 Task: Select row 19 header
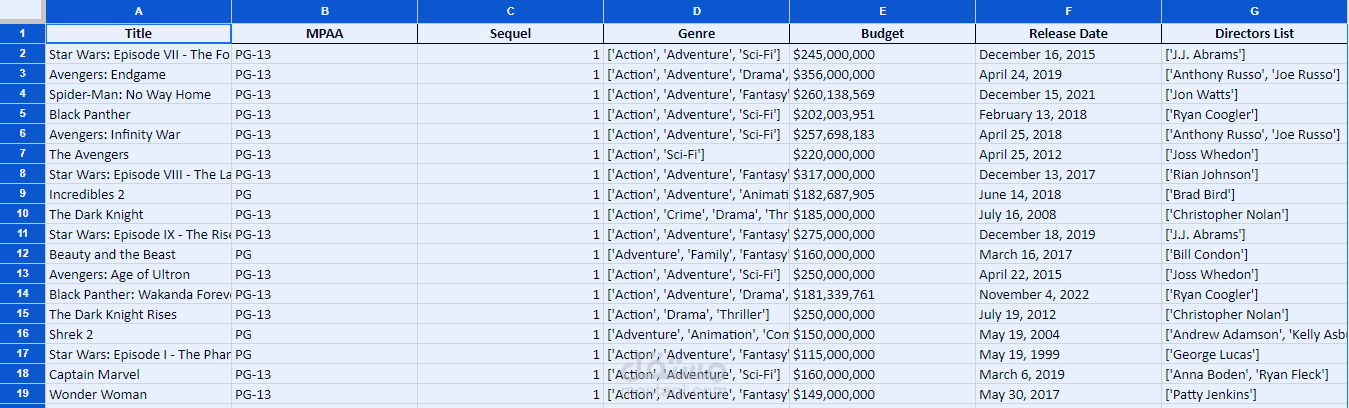pos(22,394)
